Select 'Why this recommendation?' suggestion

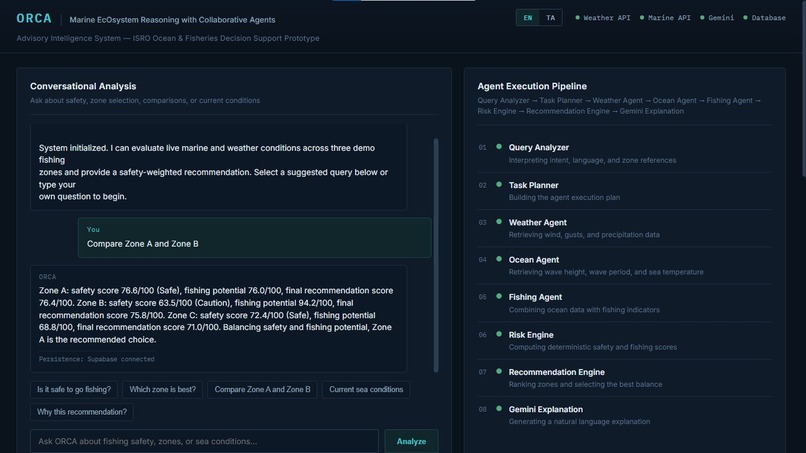[x=82, y=412]
